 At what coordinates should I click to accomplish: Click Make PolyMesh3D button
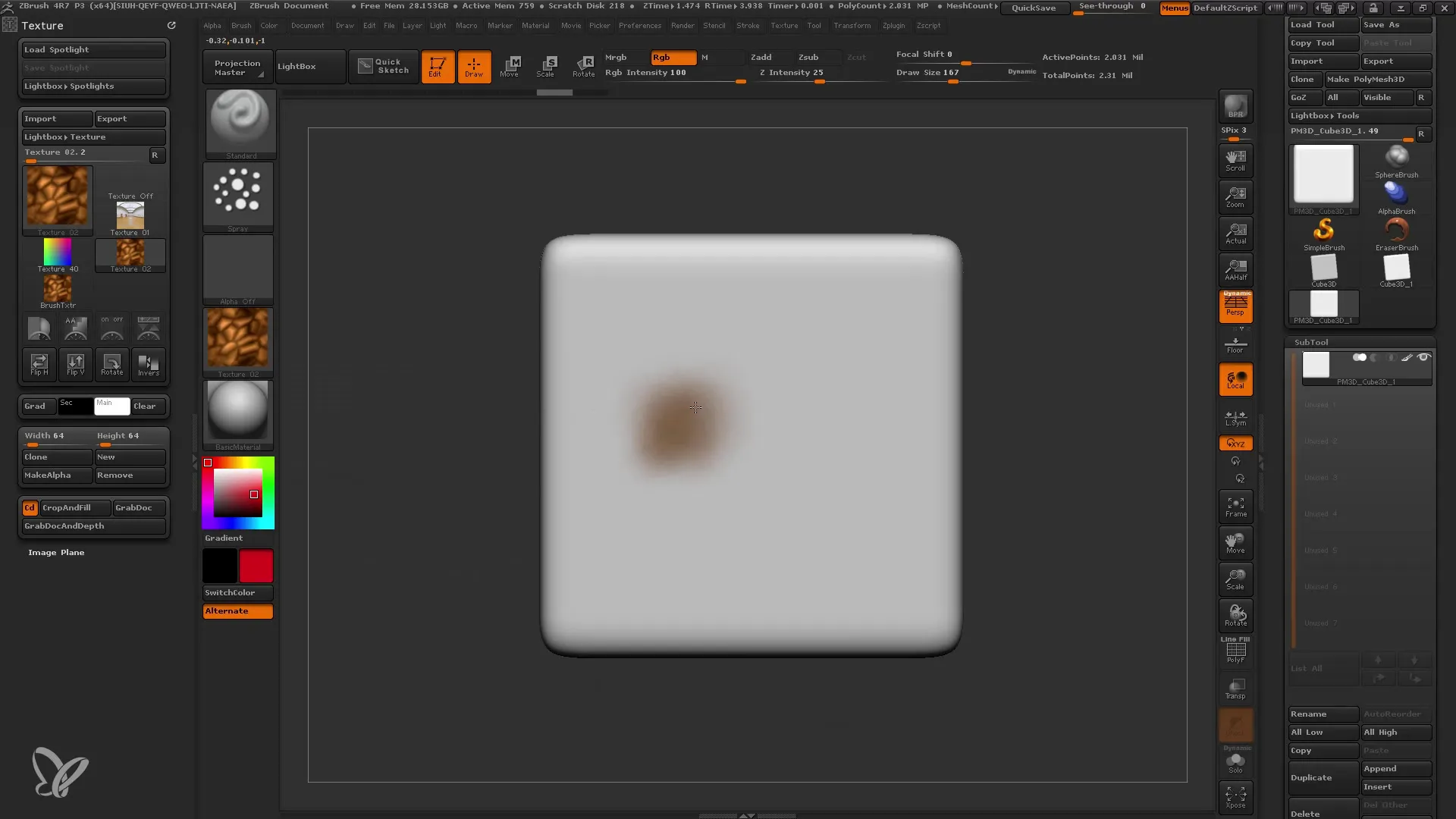pos(1377,80)
